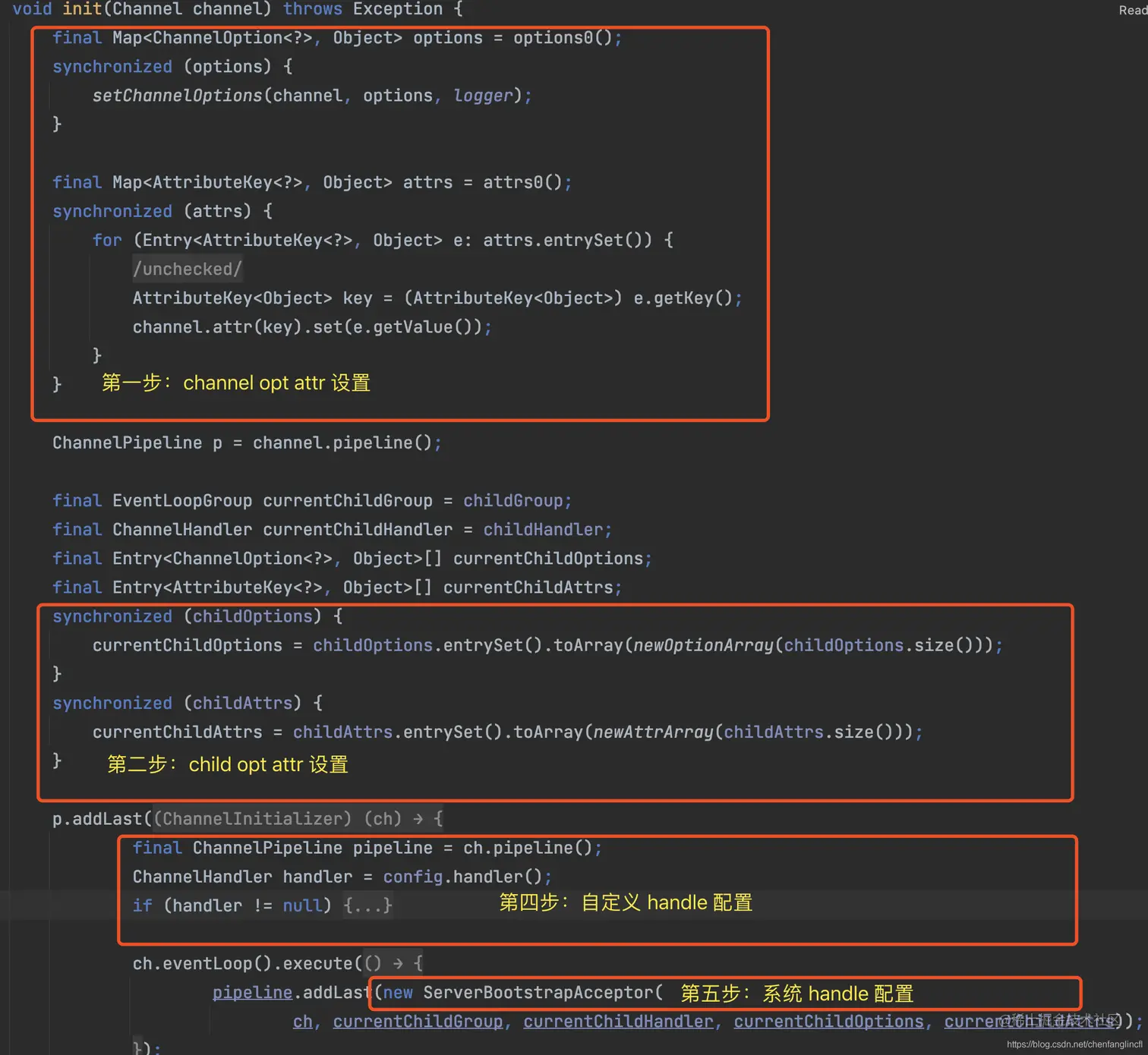Image resolution: width=1148 pixels, height=1055 pixels.
Task: Click the EventLoopGroup type name
Action: (182, 501)
